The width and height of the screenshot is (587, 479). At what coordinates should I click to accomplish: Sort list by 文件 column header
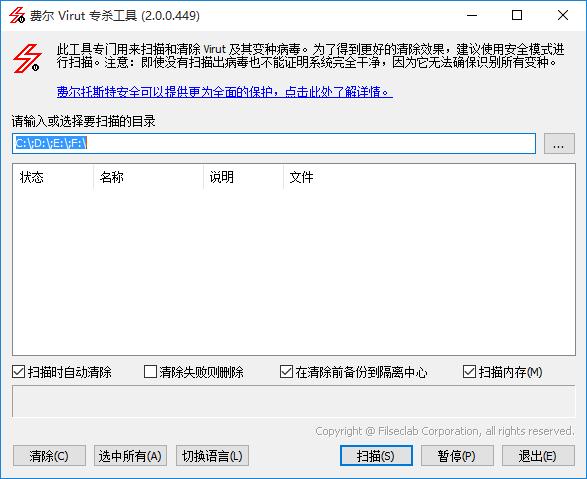tap(429, 177)
